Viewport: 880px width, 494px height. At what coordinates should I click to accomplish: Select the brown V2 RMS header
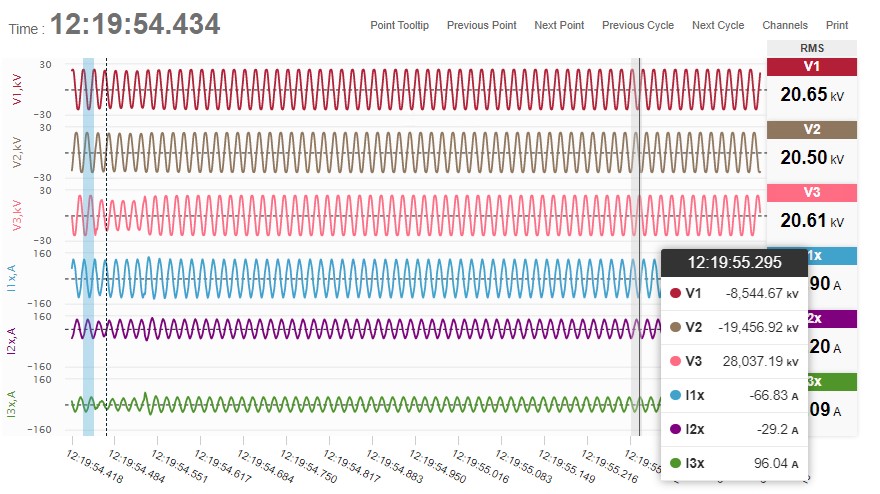click(x=811, y=129)
